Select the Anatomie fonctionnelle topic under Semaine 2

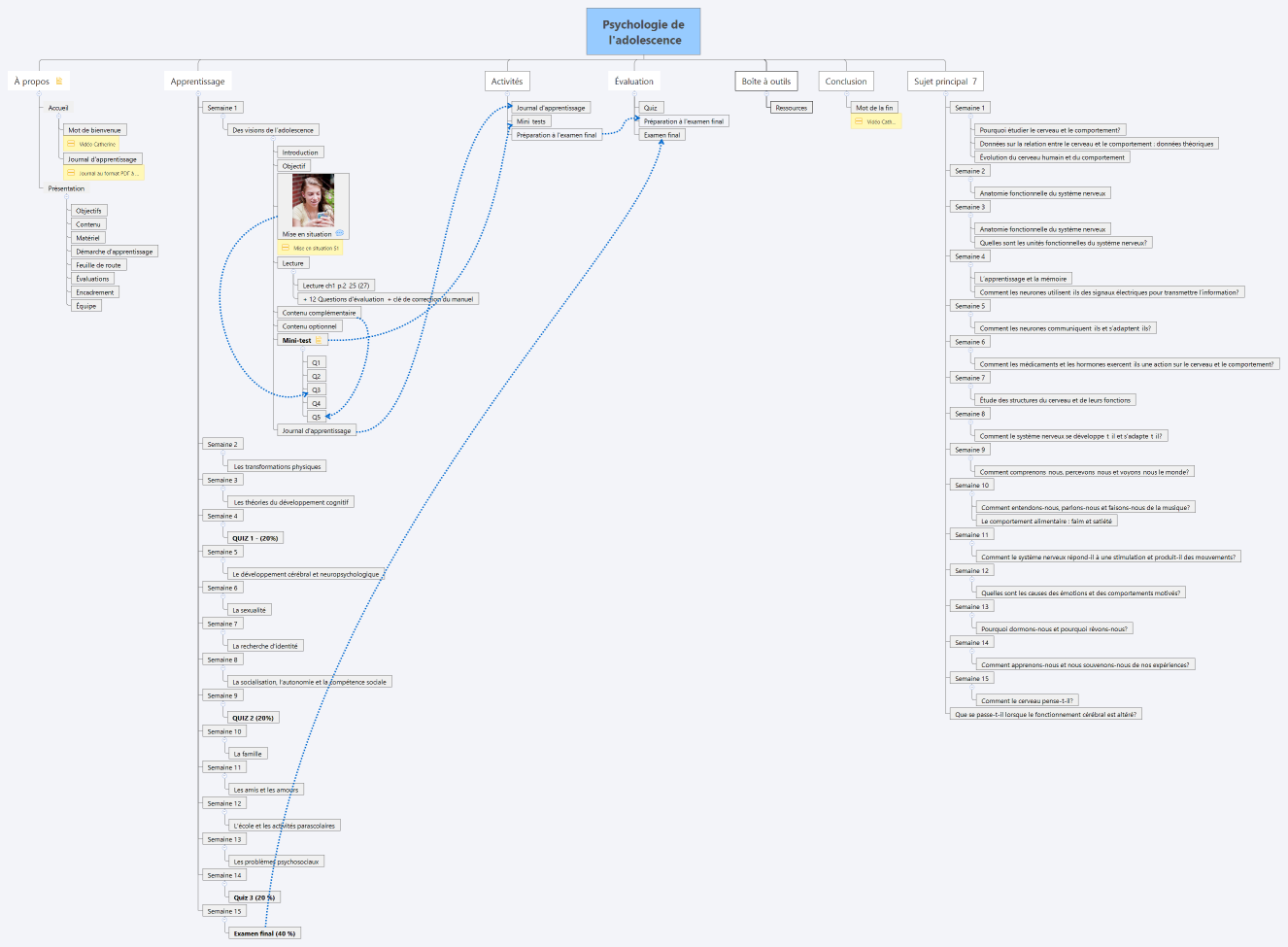(1042, 193)
